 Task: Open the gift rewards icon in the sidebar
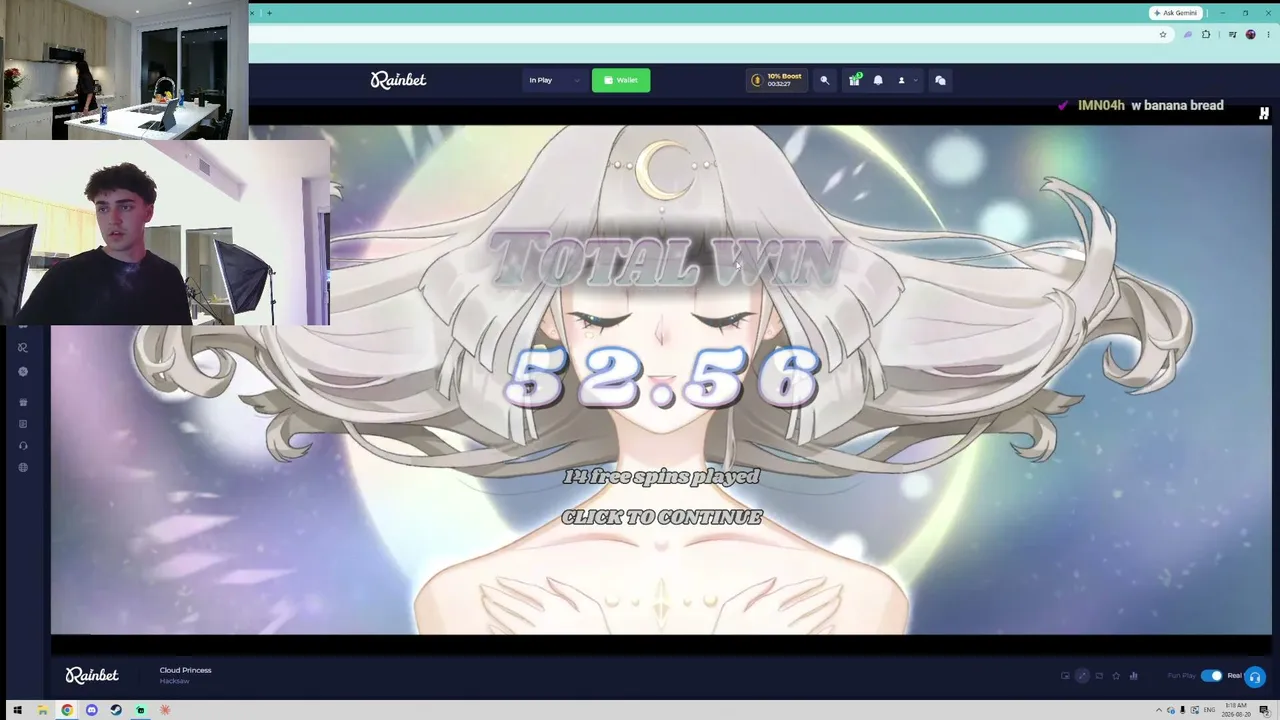pyautogui.click(x=23, y=402)
